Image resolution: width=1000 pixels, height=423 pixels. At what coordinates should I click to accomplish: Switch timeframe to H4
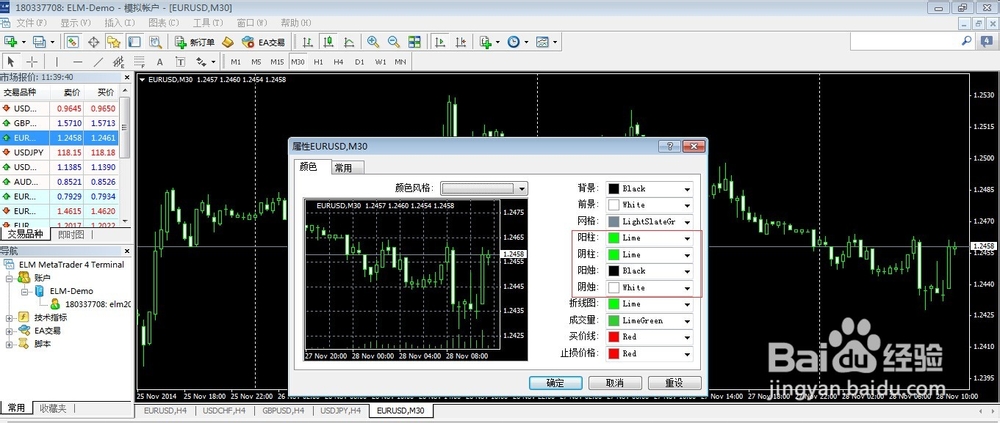pyautogui.click(x=339, y=62)
